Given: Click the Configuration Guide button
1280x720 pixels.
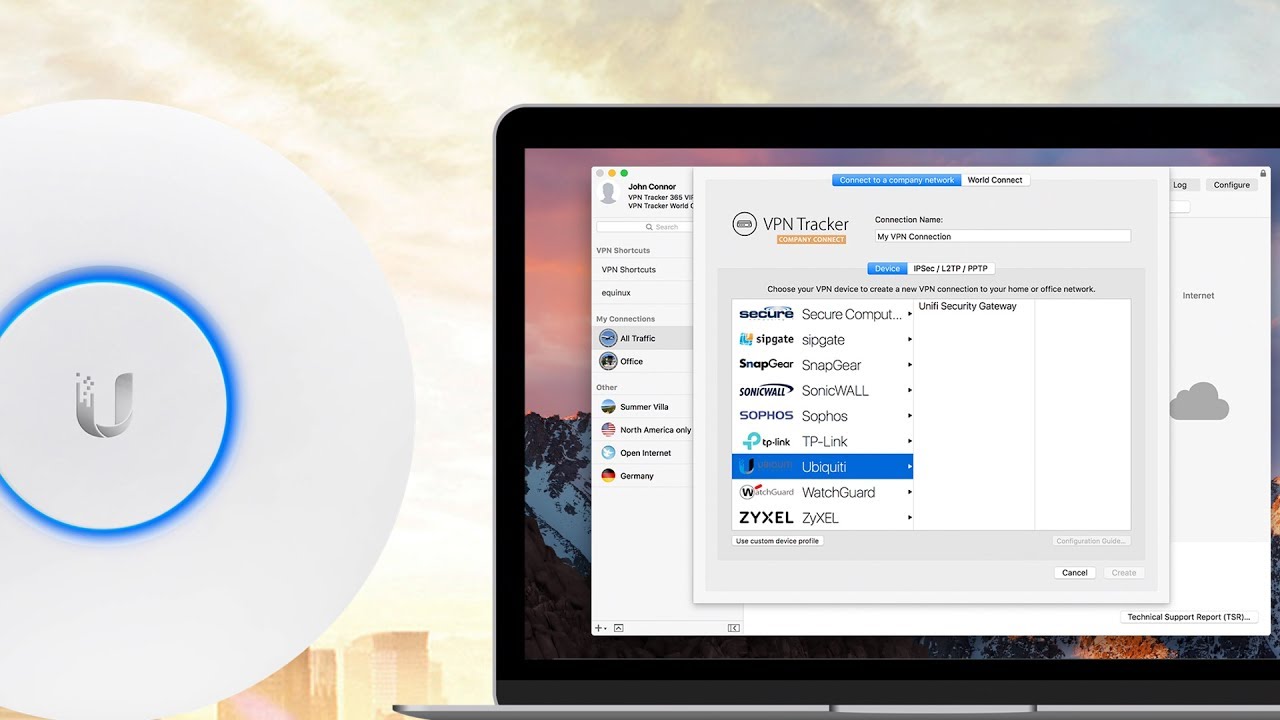Looking at the screenshot, I should coord(1091,541).
